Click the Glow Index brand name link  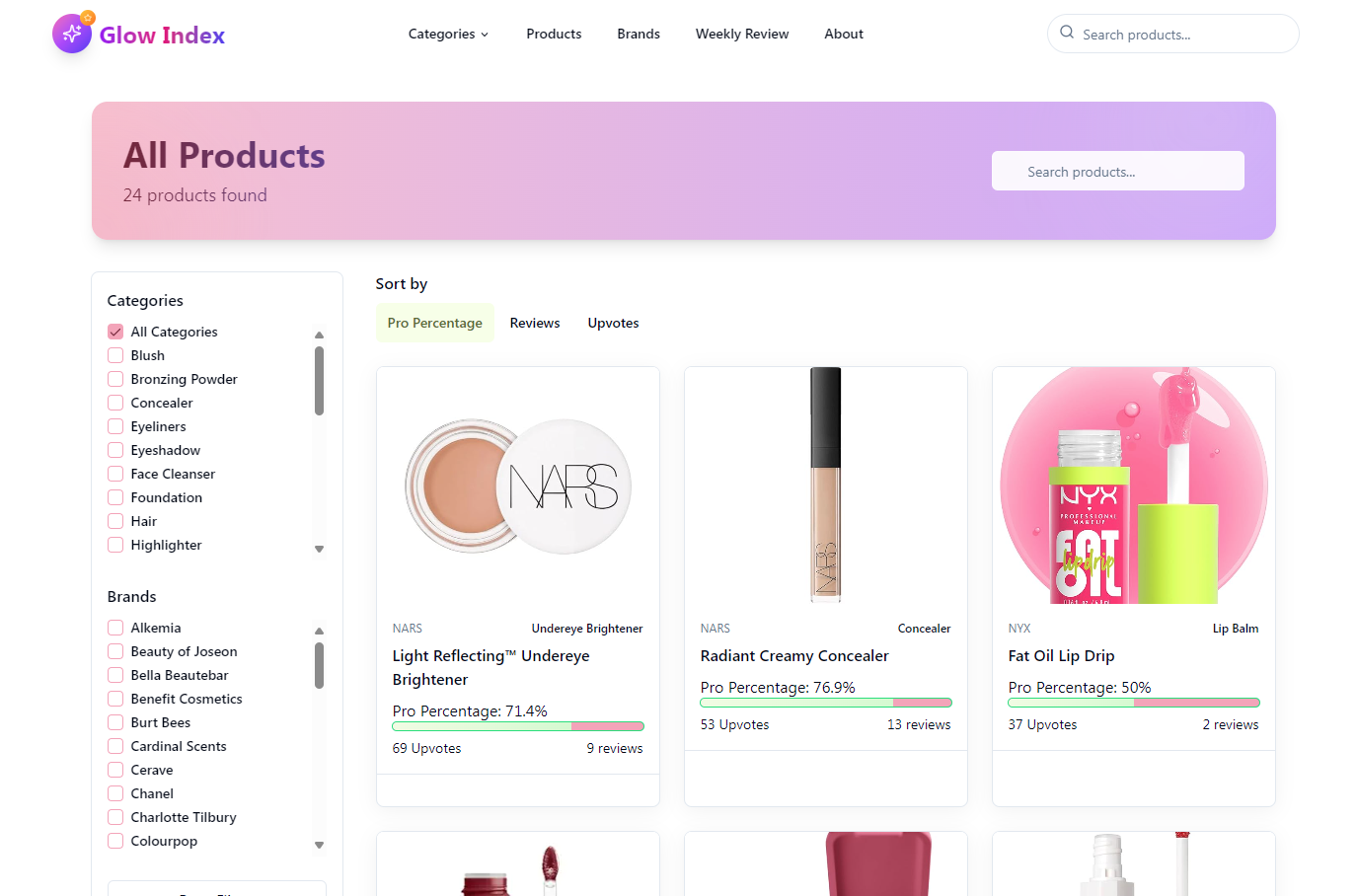pyautogui.click(x=162, y=36)
